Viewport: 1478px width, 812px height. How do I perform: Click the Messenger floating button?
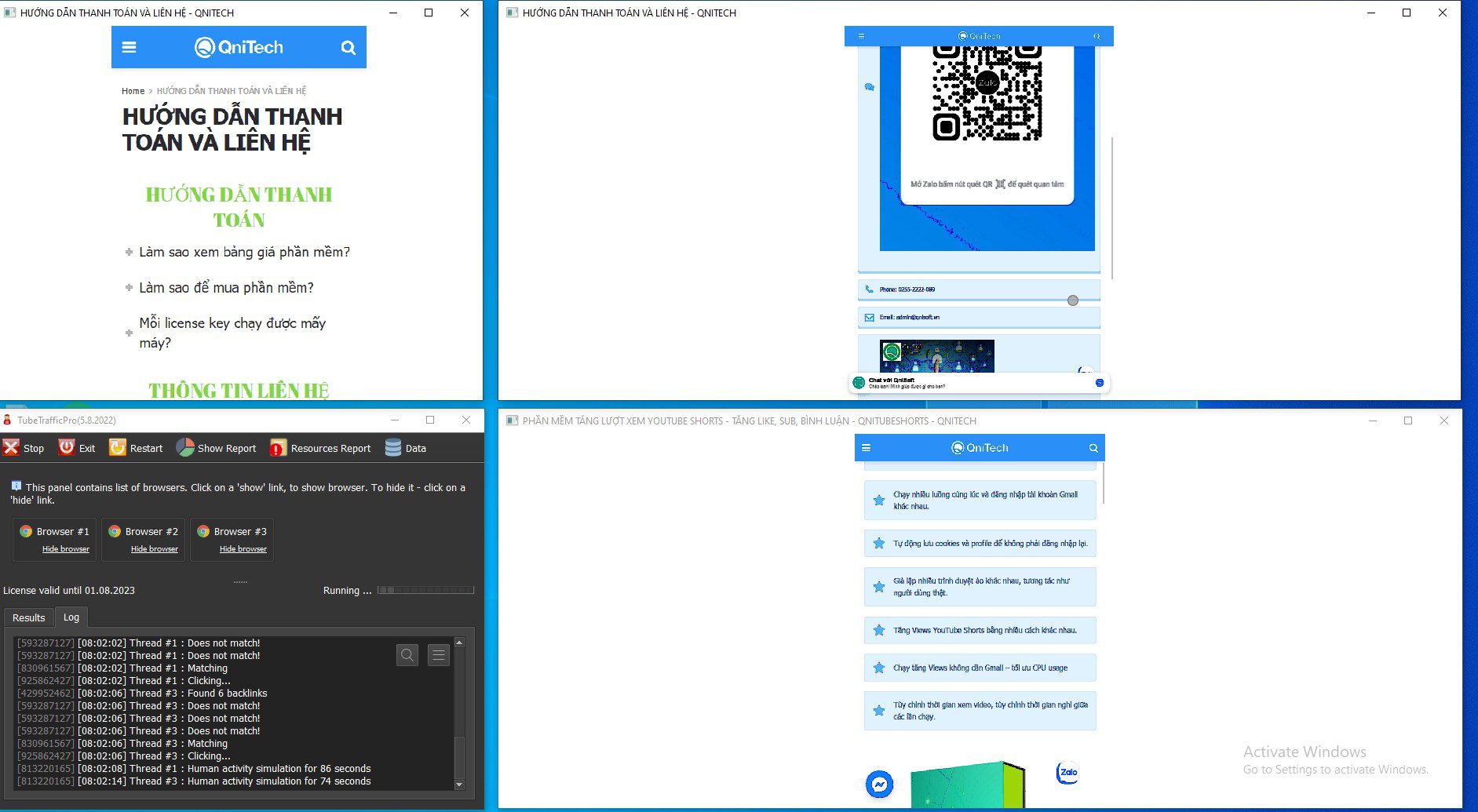880,784
